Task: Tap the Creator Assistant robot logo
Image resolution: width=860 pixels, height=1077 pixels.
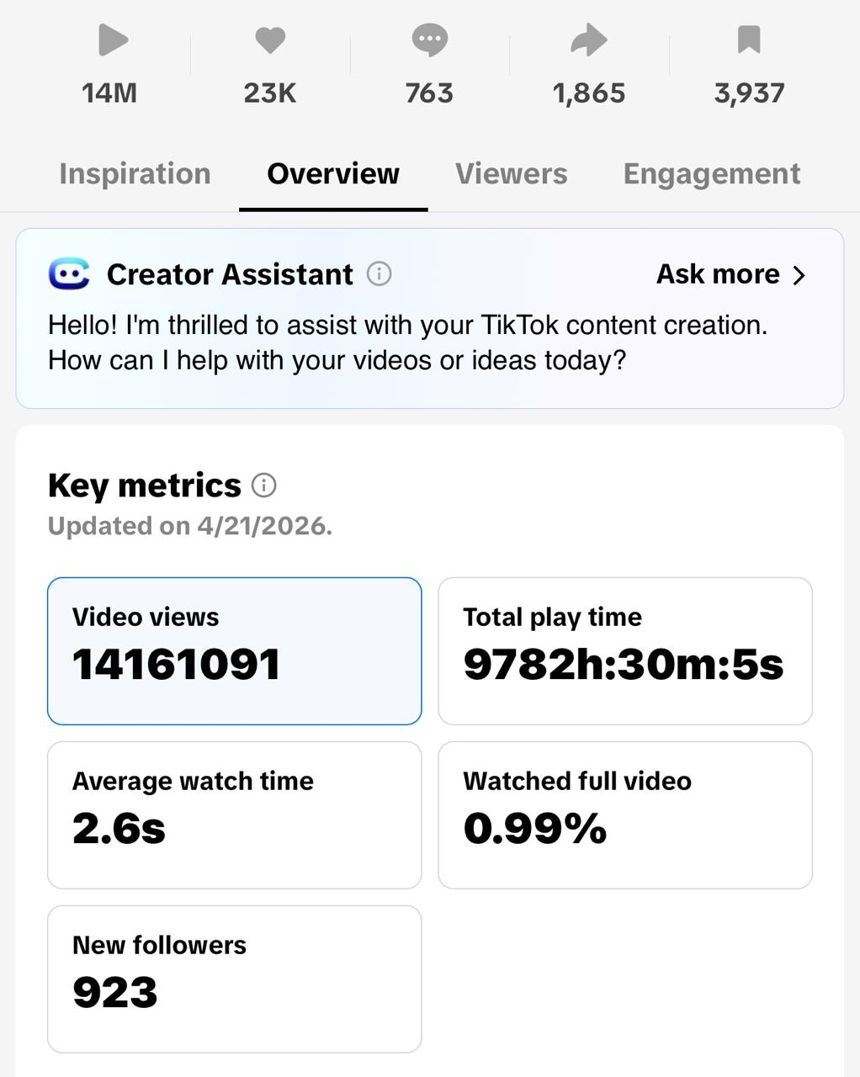Action: click(x=69, y=274)
